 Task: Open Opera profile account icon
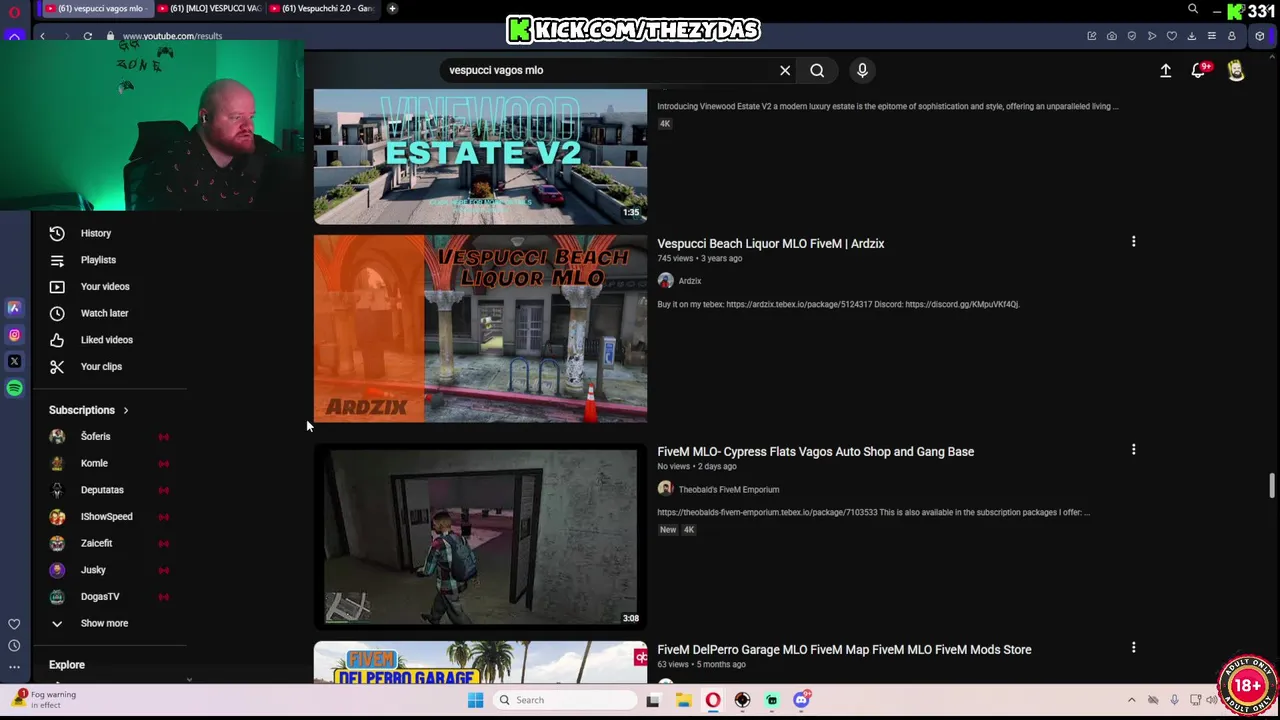(x=1232, y=36)
